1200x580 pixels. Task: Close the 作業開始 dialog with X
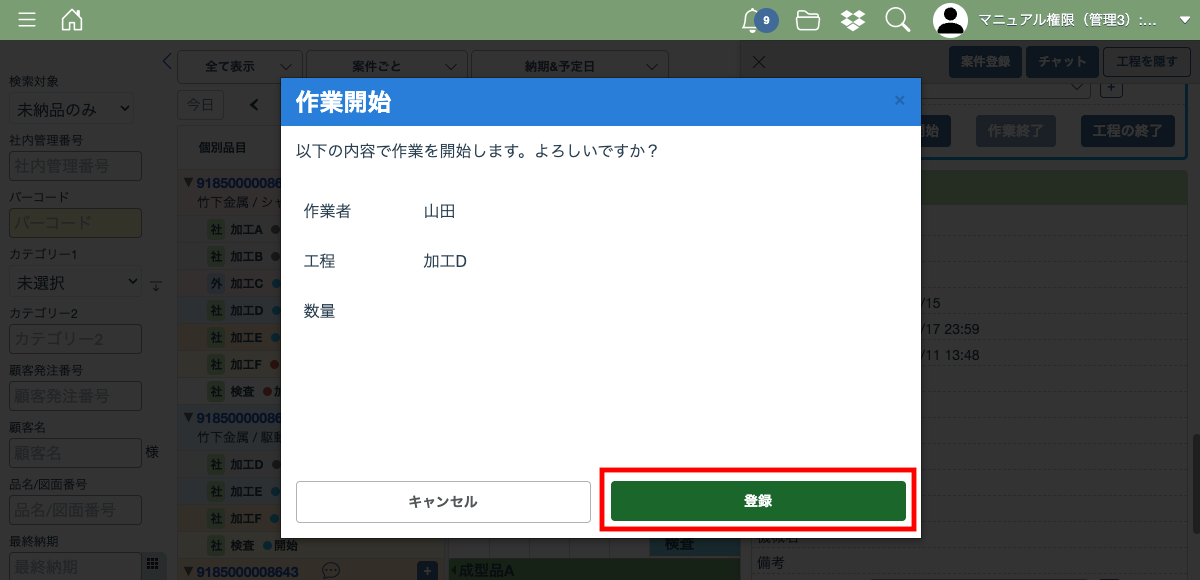[899, 101]
